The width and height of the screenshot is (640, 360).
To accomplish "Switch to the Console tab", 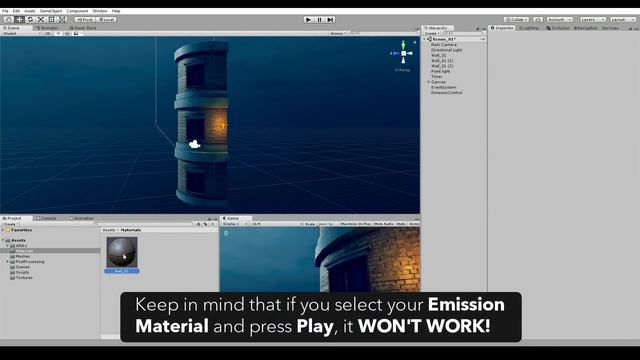I will pyautogui.click(x=47, y=218).
